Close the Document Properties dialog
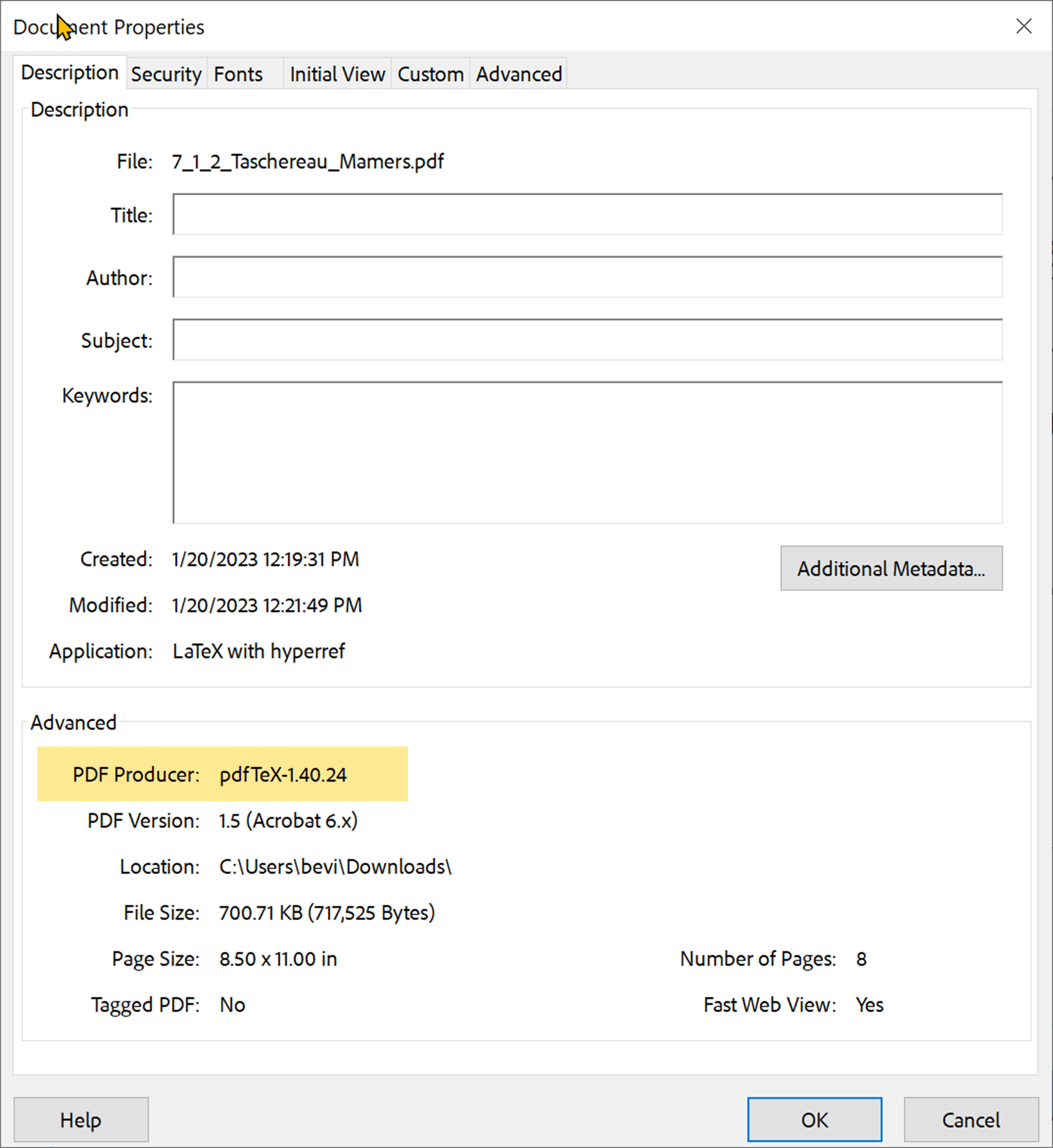Screen dimensions: 1053x1148 click(1024, 26)
